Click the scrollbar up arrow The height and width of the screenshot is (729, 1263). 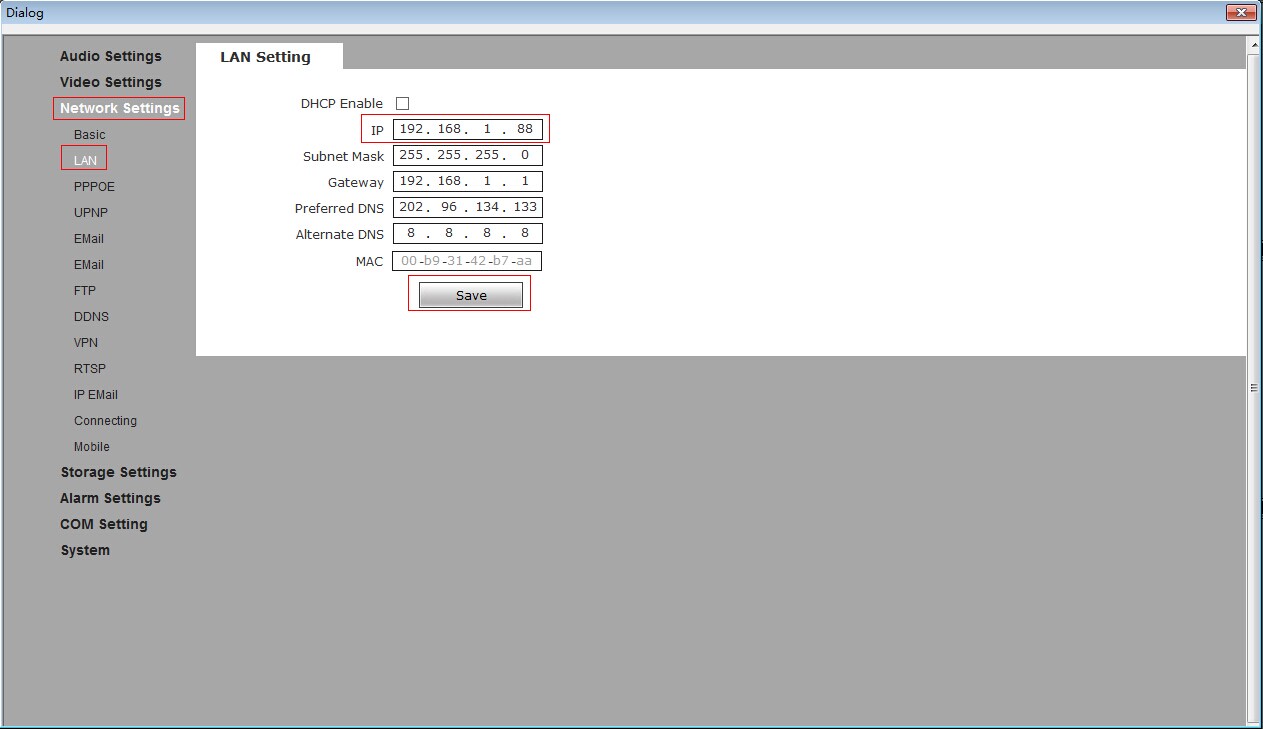(x=1254, y=45)
